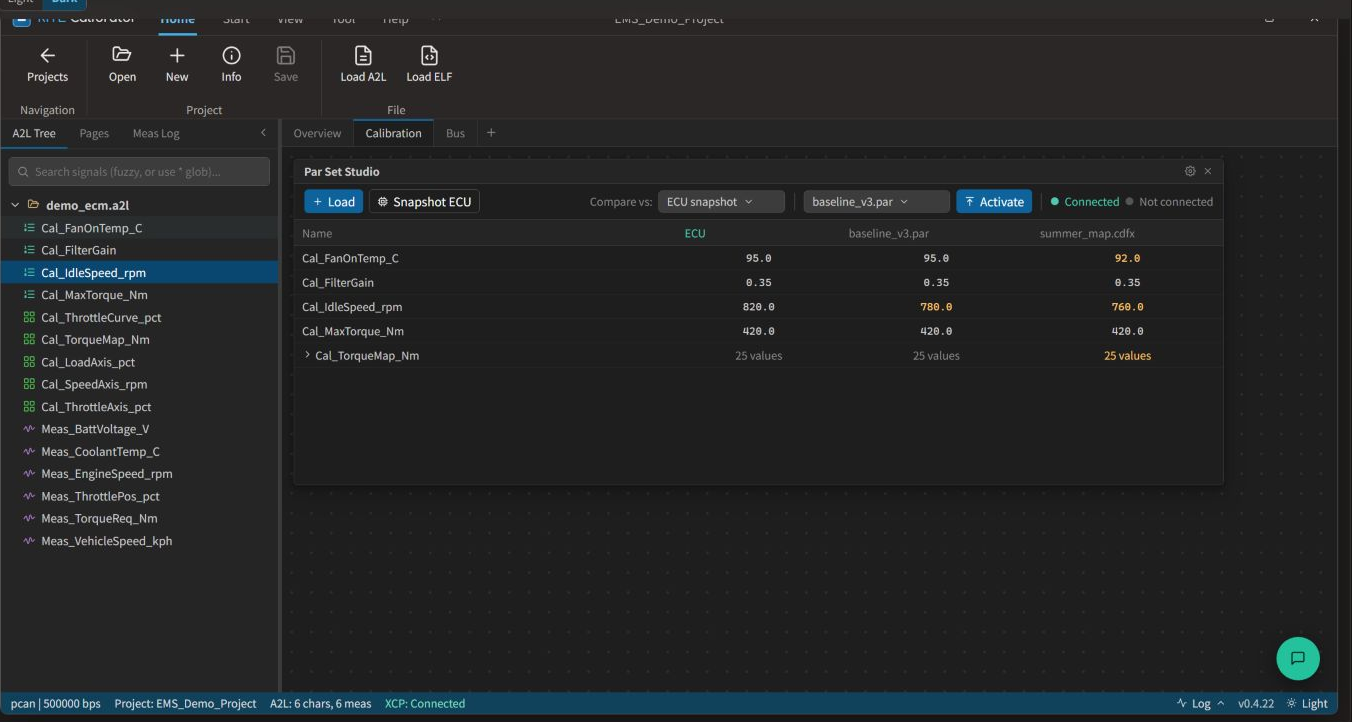Screen dimensions: 1352x722
Task: Select Cal_ThrottleCurve_pct in the tree
Action: (139, 317)
